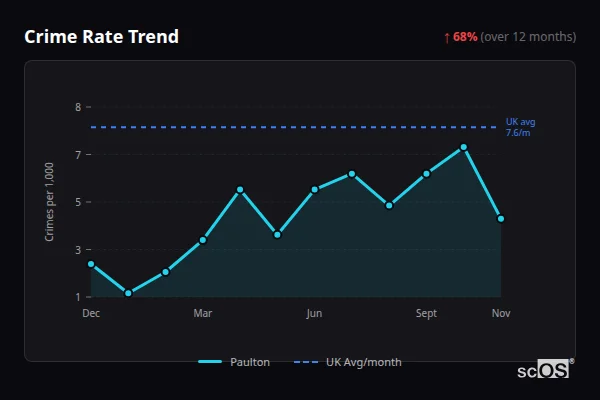Image resolution: width=600 pixels, height=400 pixels.
Task: Click the red upward arrow icon
Action: point(447,38)
